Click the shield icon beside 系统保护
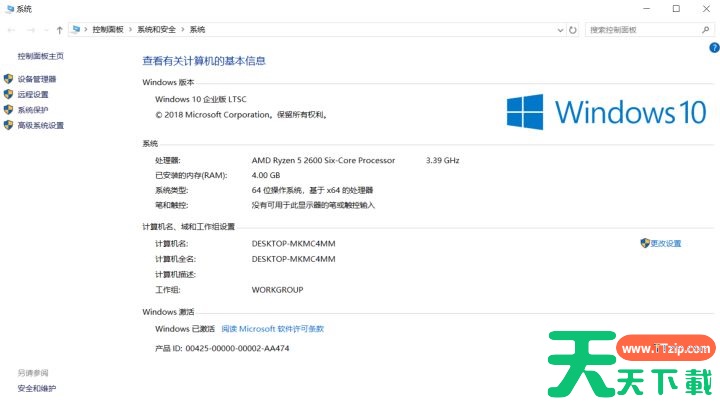The width and height of the screenshot is (720, 404). (9, 110)
